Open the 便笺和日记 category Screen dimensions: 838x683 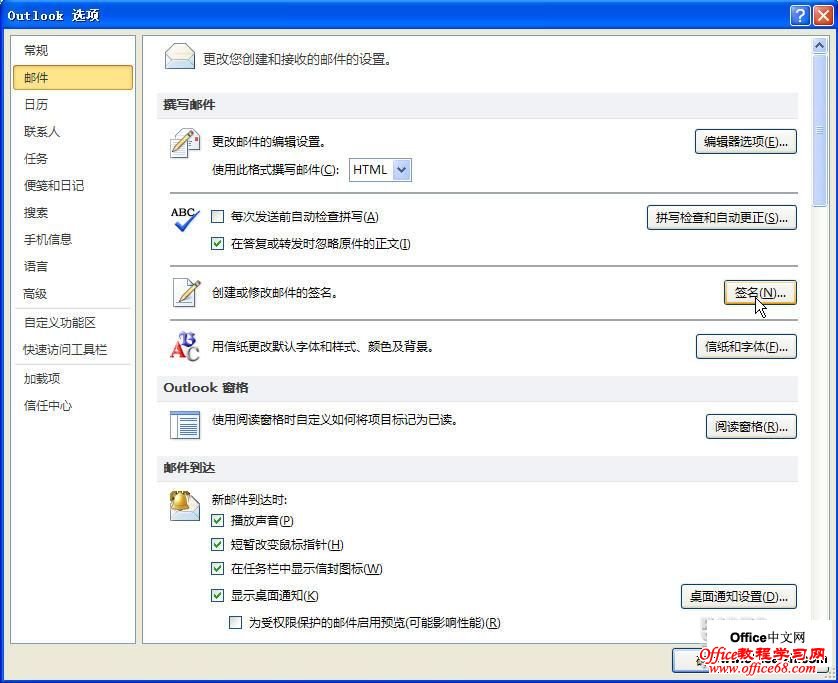[73, 185]
